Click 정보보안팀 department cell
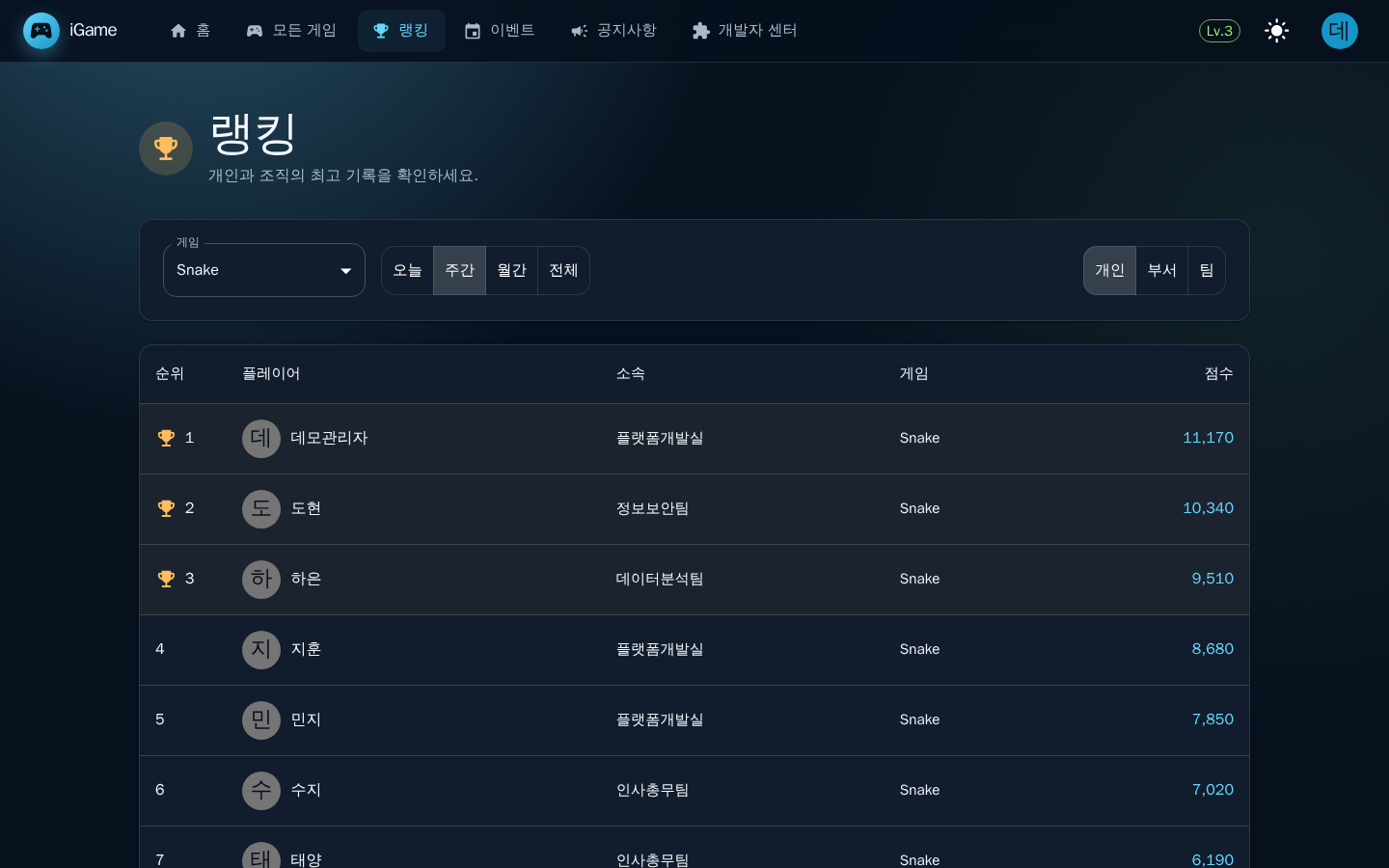Viewport: 1389px width, 868px height. (652, 508)
